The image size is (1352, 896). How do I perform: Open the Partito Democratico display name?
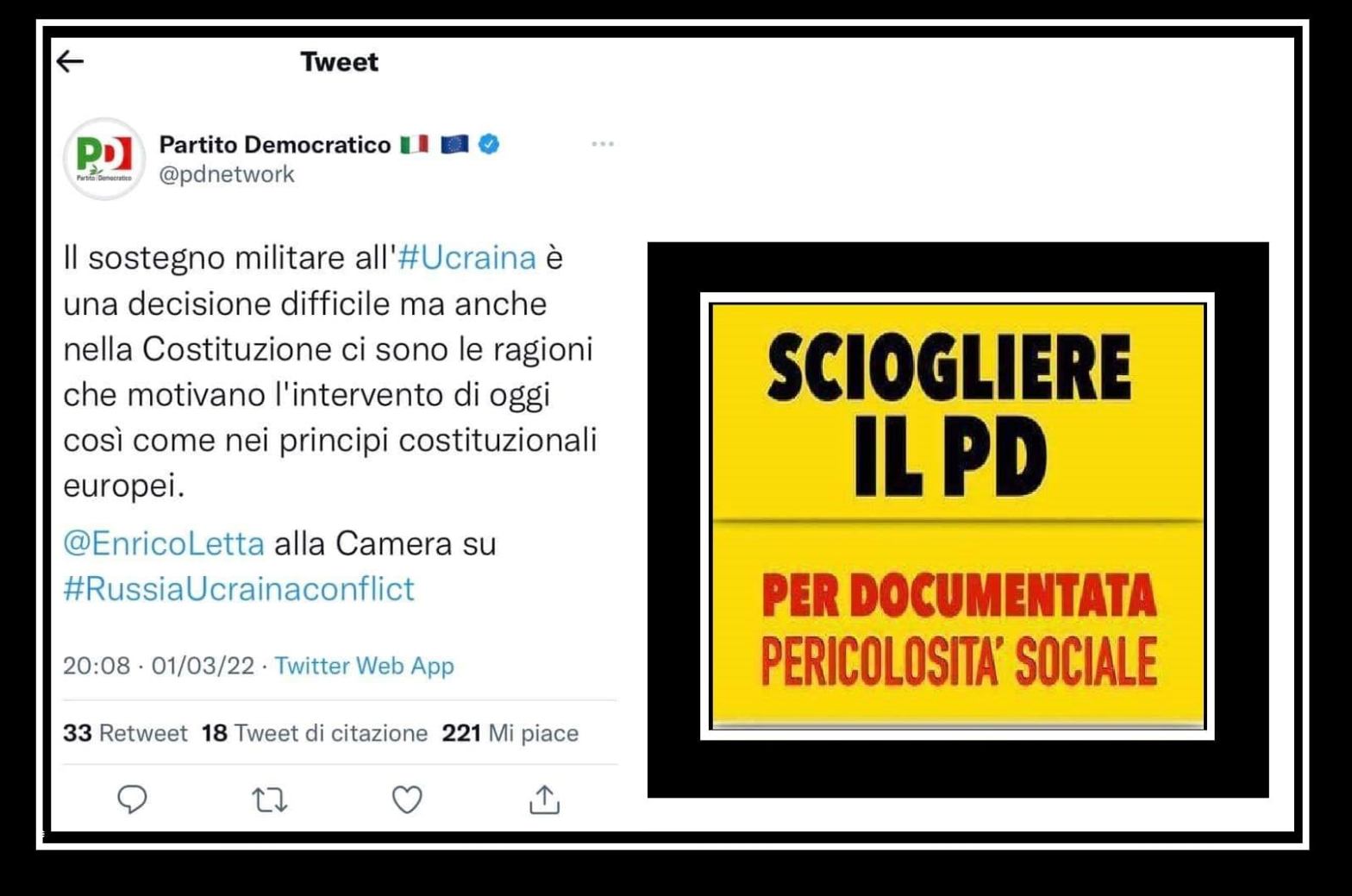pyautogui.click(x=275, y=144)
